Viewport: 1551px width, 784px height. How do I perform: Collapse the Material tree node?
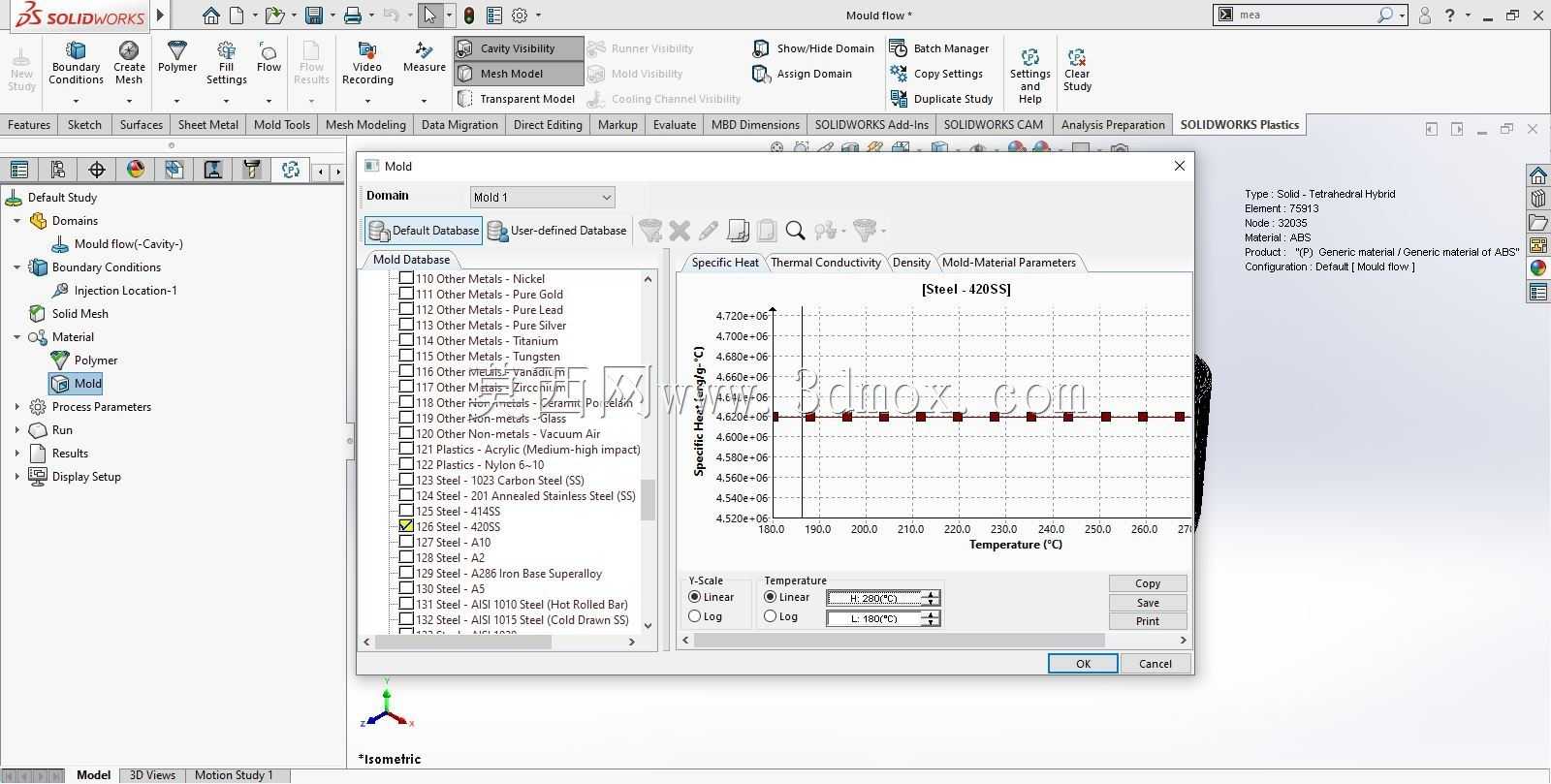click(16, 337)
